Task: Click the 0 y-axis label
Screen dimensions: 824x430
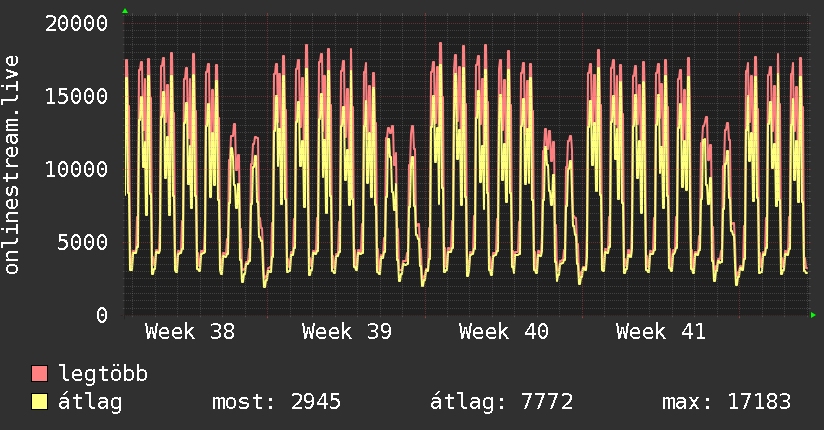Action: pos(102,315)
